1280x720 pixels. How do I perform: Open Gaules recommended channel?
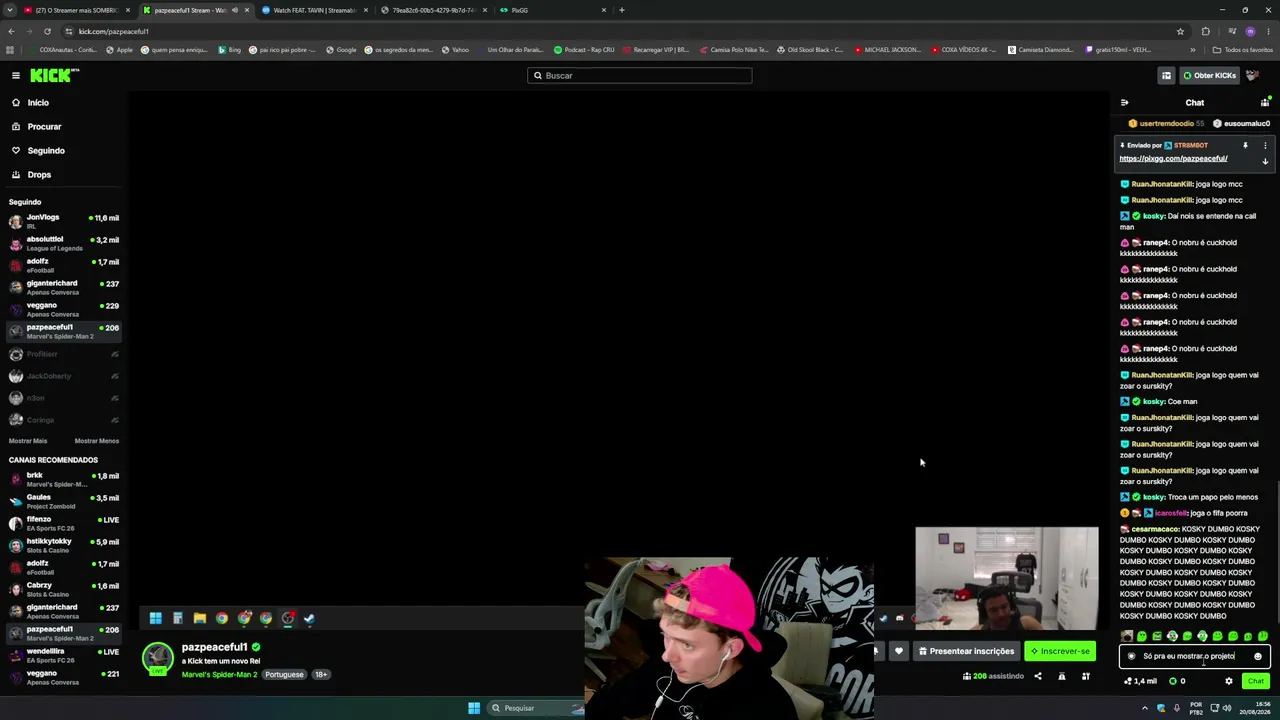(x=64, y=501)
